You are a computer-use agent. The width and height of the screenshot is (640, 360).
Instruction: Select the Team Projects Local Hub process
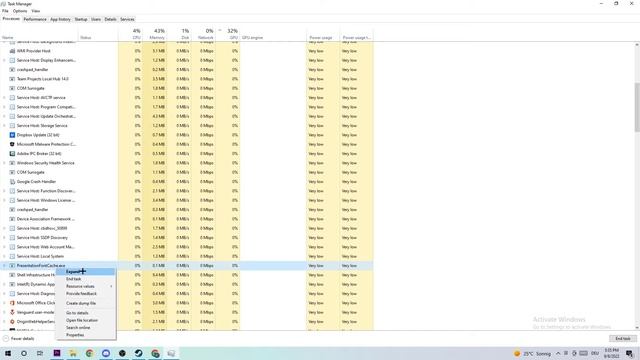pos(187,79)
